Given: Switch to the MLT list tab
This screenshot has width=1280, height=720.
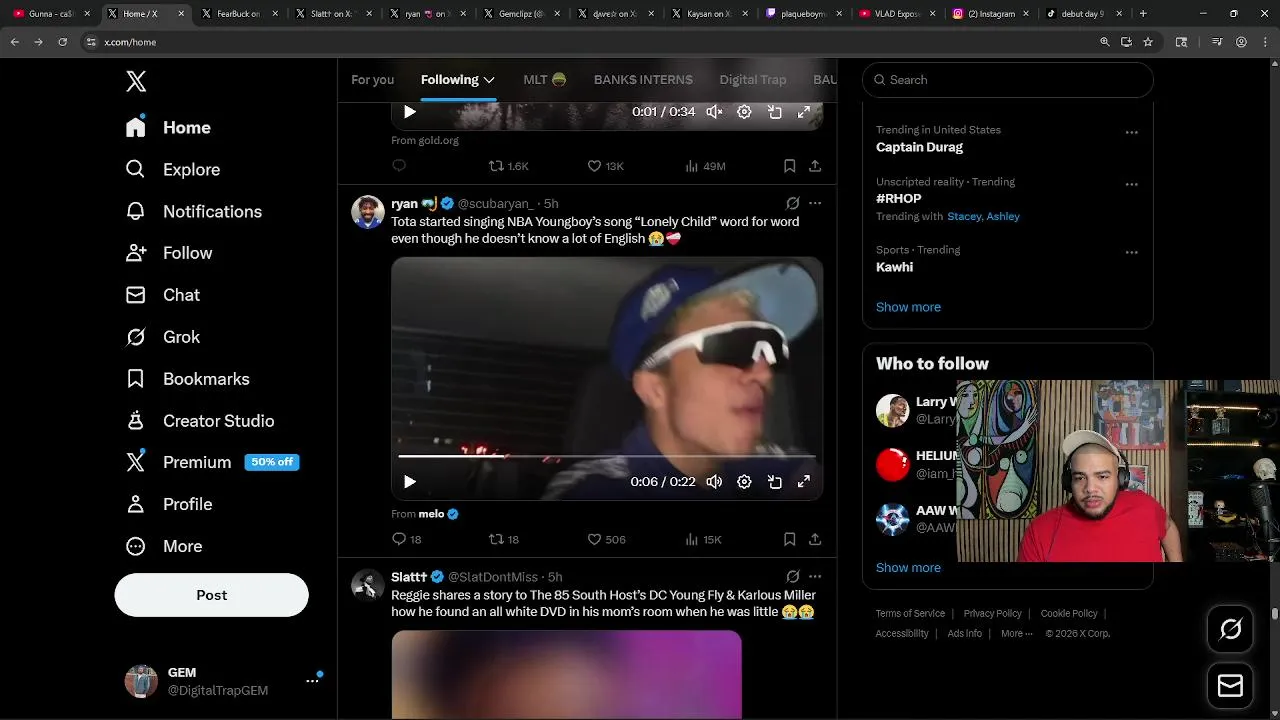Looking at the screenshot, I should [x=544, y=80].
